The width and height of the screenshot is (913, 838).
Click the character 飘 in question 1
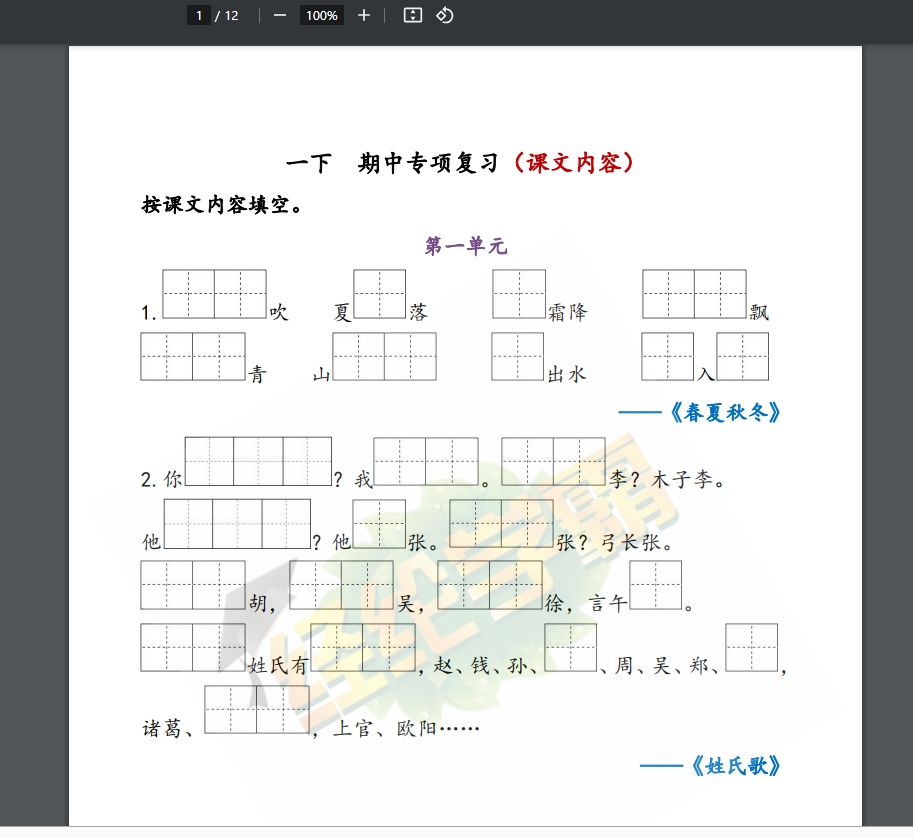click(759, 312)
